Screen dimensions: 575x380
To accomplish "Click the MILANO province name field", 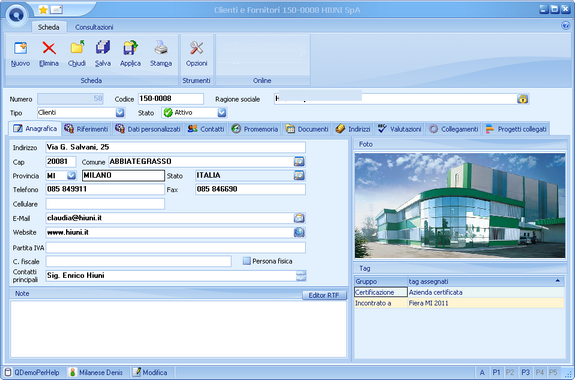I will click(x=123, y=175).
